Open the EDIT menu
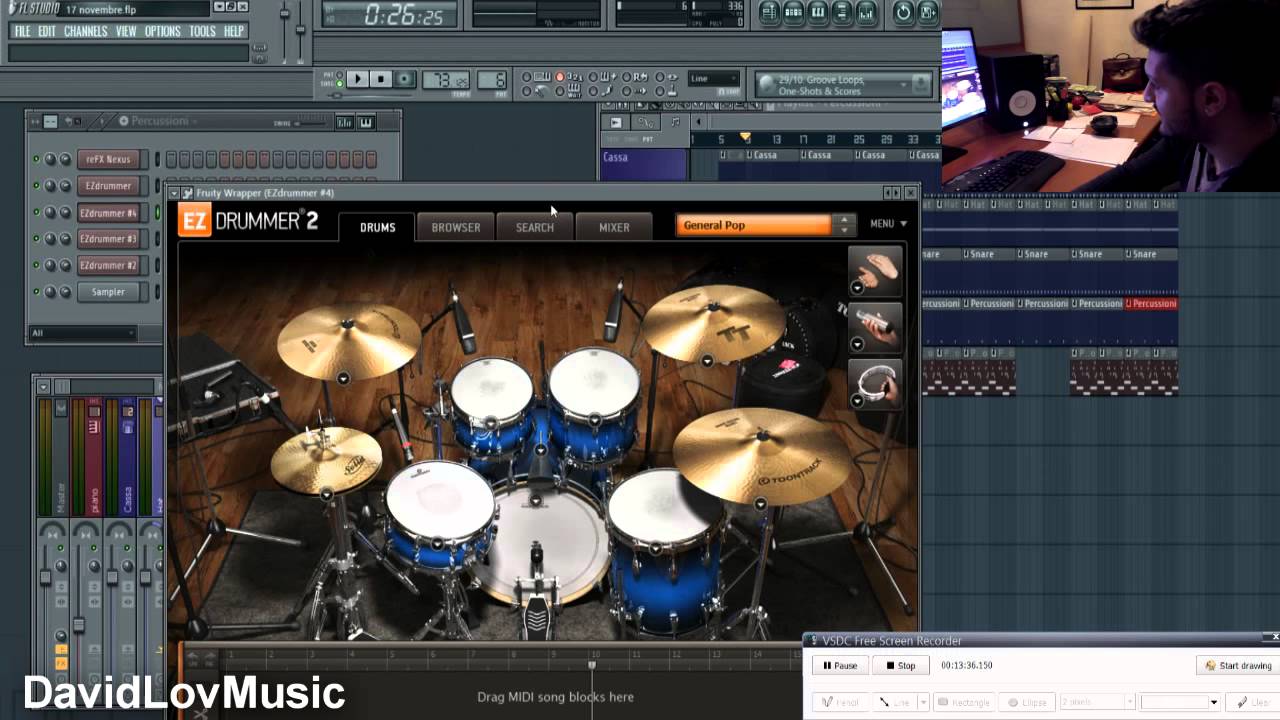This screenshot has width=1280, height=720. click(x=47, y=31)
